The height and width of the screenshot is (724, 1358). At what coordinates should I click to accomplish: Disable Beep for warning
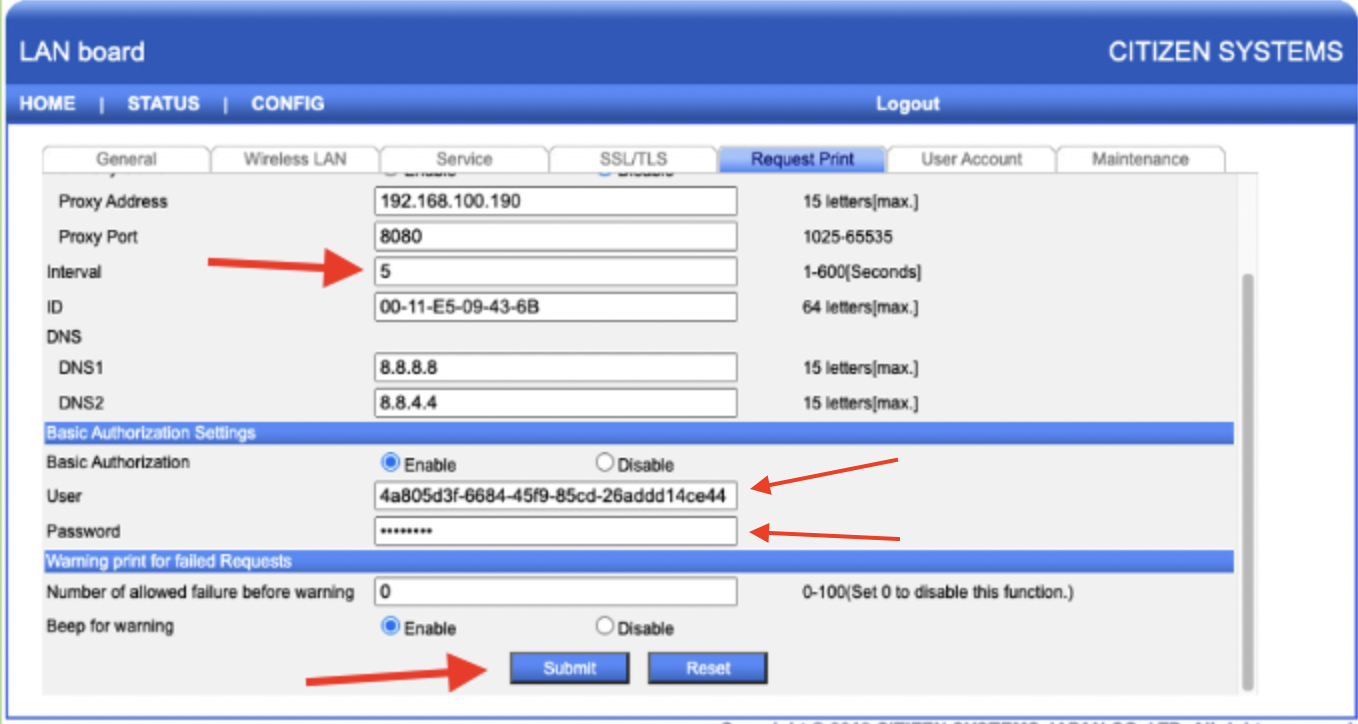point(604,625)
